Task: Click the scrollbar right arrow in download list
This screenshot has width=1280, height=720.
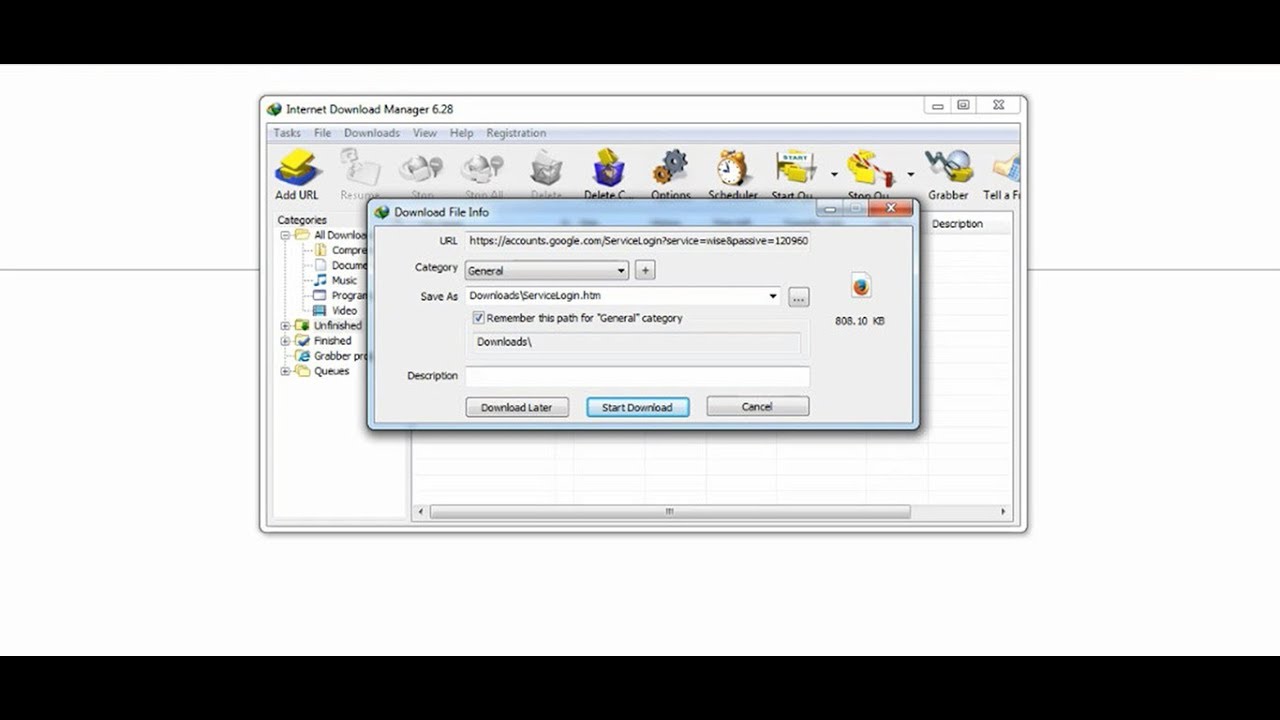Action: click(x=1003, y=511)
